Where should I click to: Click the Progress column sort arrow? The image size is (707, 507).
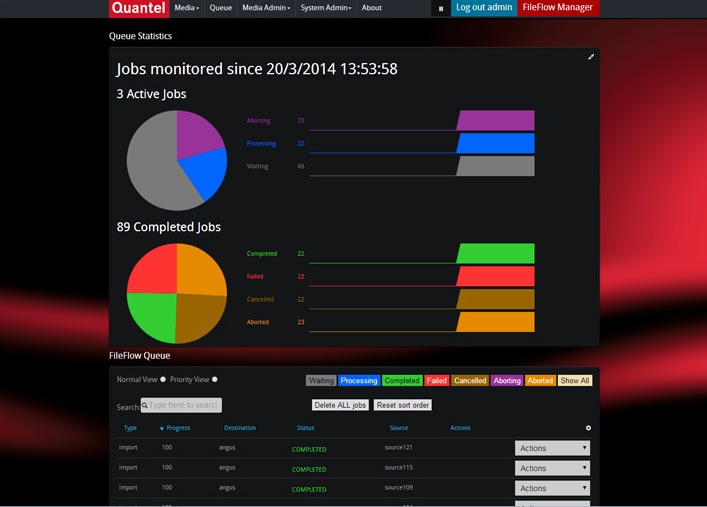pyautogui.click(x=162, y=428)
